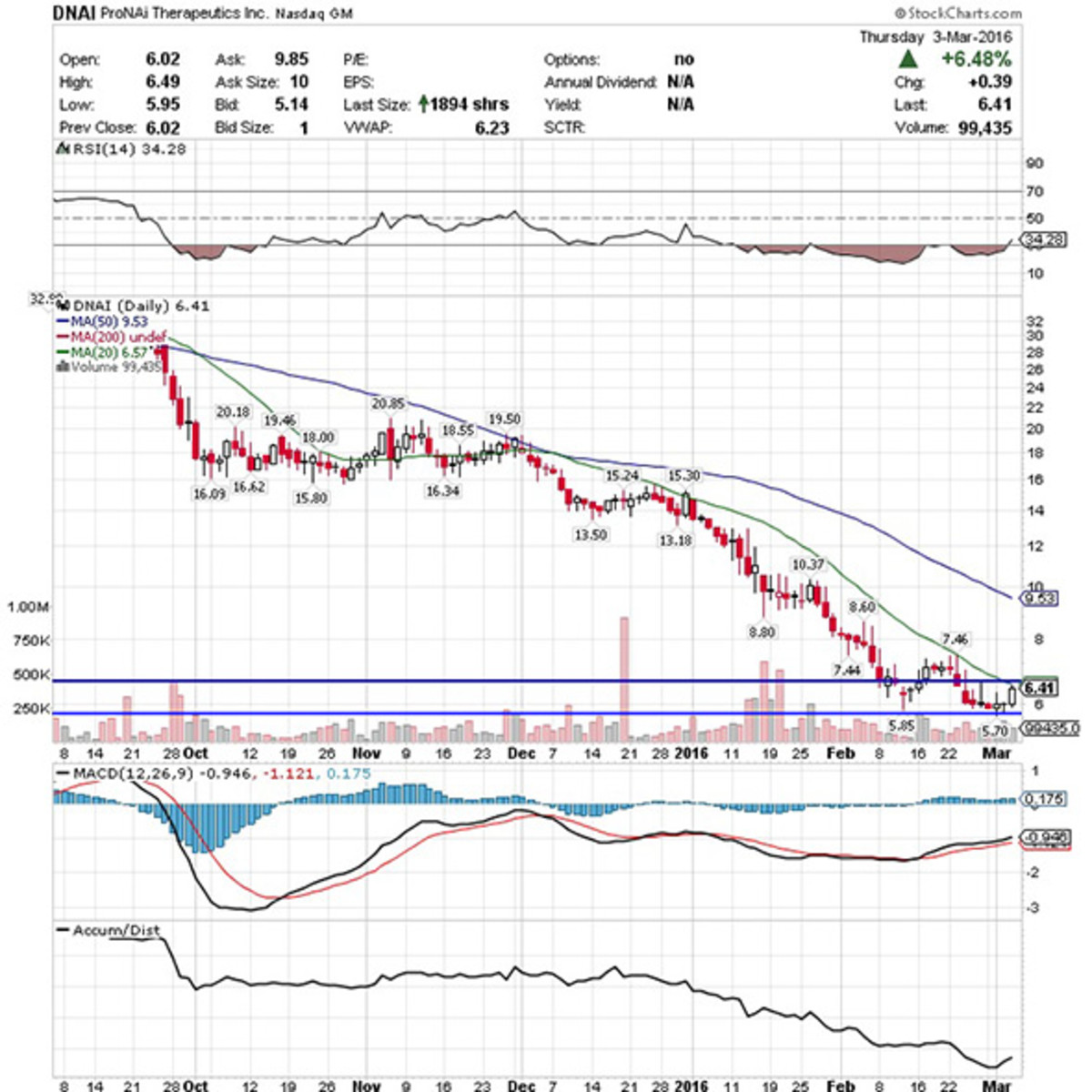Click the 20.85 high annotation on chart
1092x1092 pixels.
click(388, 403)
